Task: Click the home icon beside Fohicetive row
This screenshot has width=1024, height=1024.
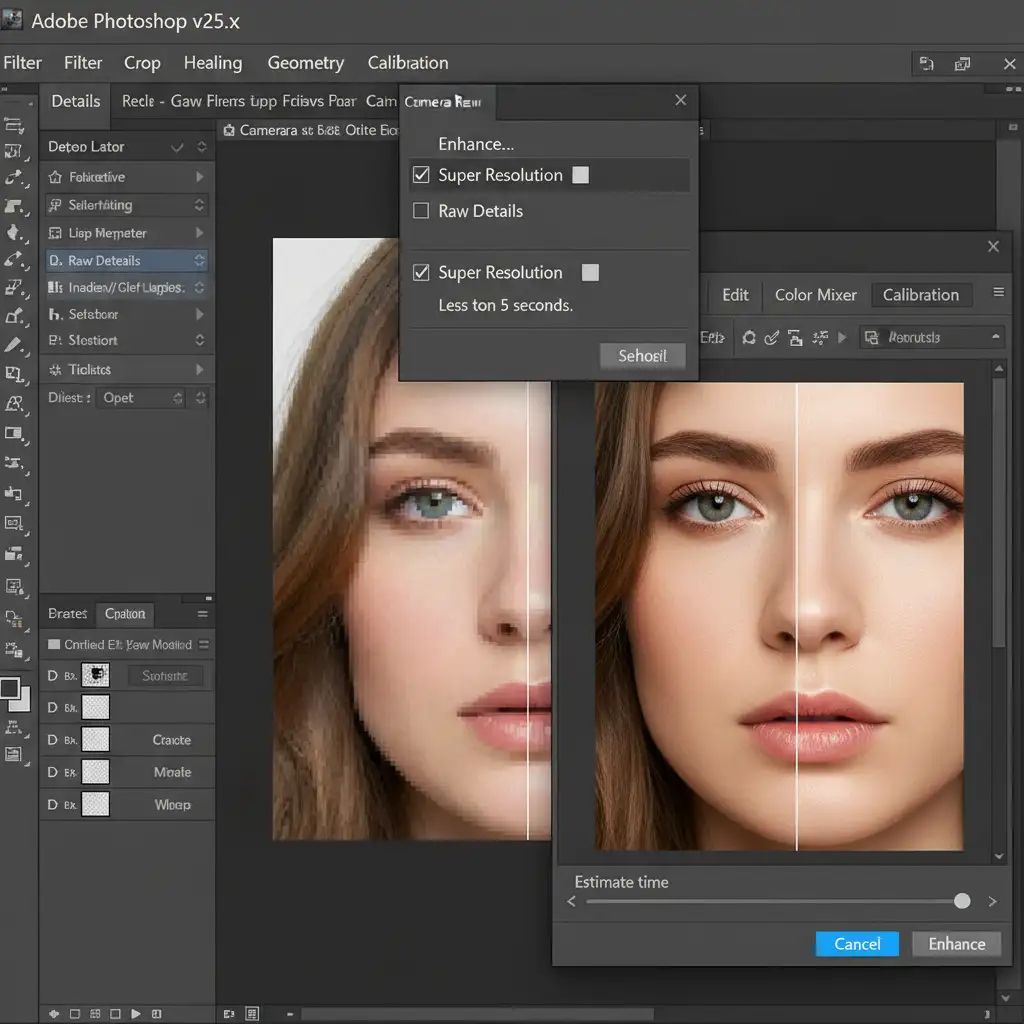Action: (55, 177)
